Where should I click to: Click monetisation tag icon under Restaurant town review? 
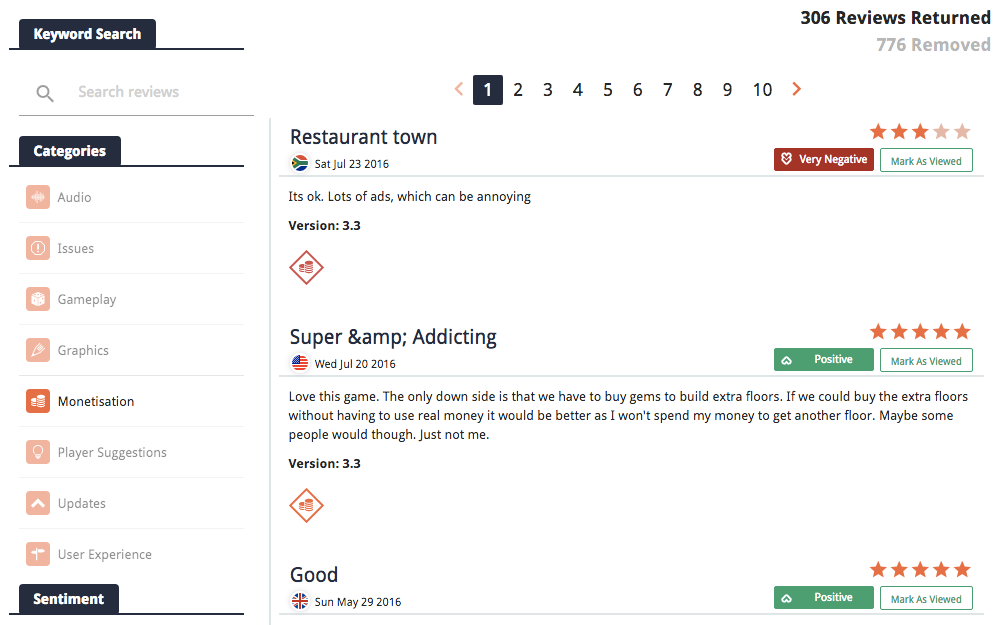(x=306, y=267)
